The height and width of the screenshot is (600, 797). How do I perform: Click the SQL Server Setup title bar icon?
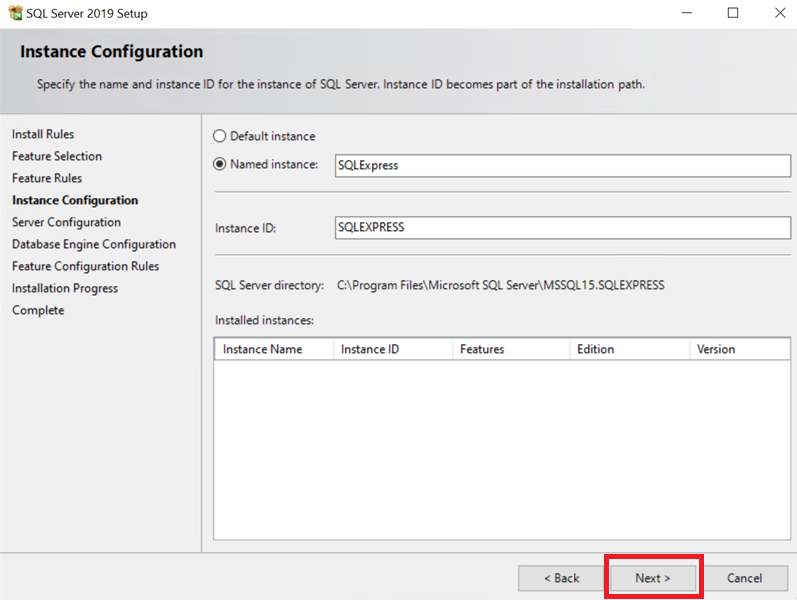point(14,13)
